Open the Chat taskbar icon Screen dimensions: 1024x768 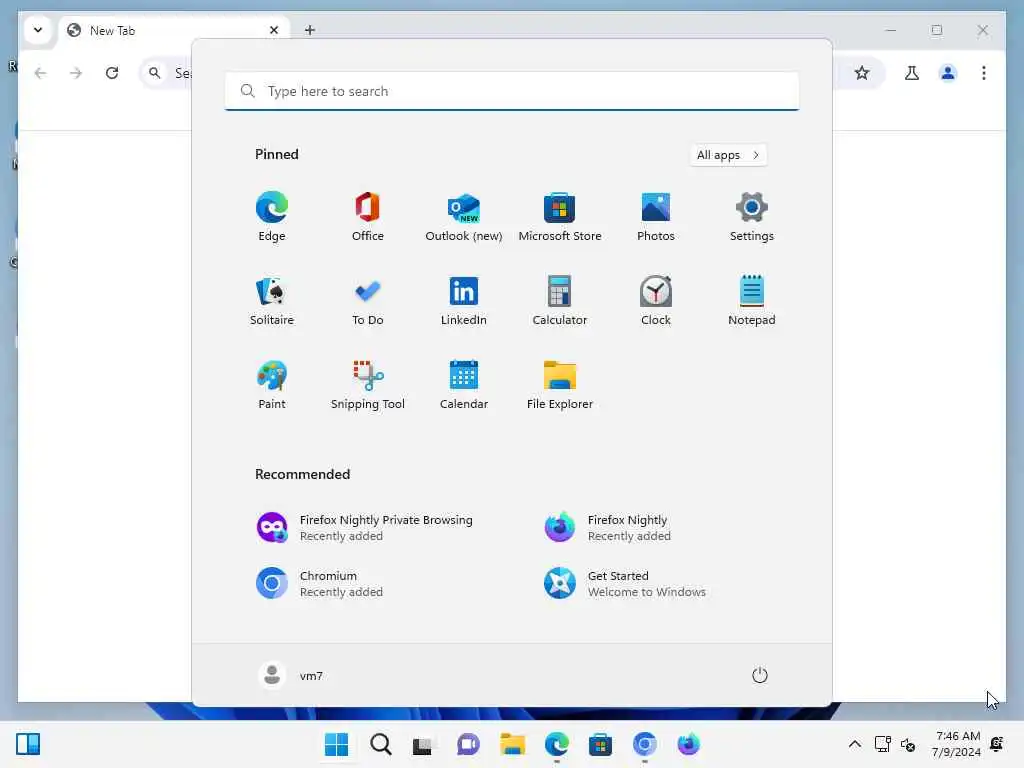coord(468,744)
